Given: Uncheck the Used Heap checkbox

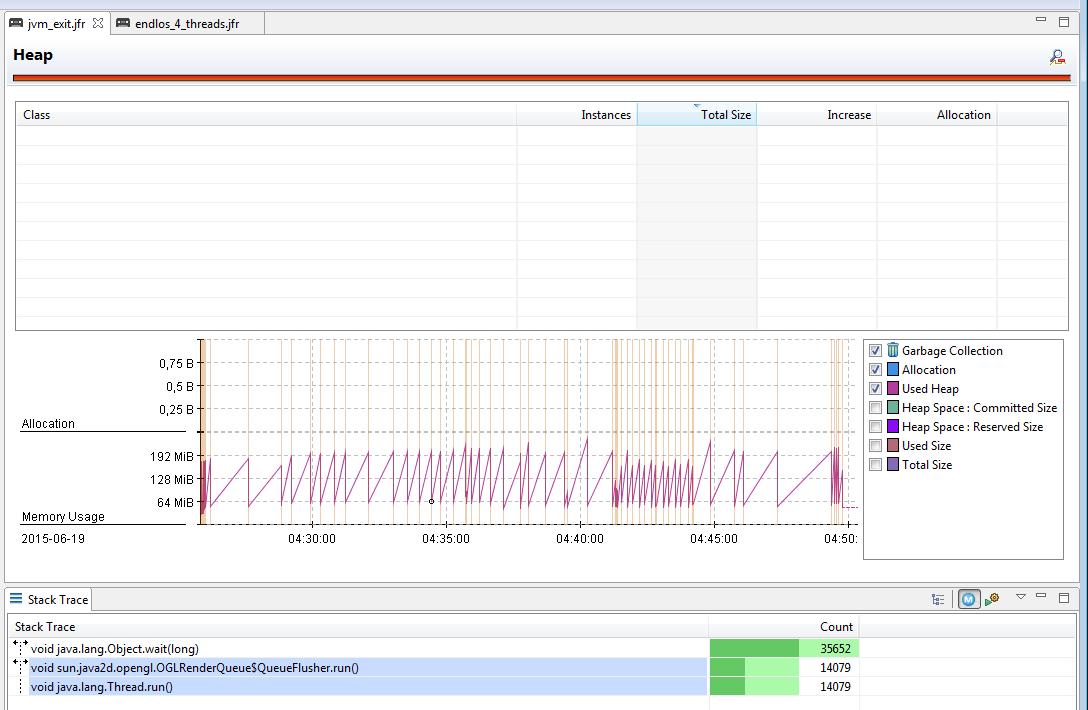Looking at the screenshot, I should (x=876, y=389).
